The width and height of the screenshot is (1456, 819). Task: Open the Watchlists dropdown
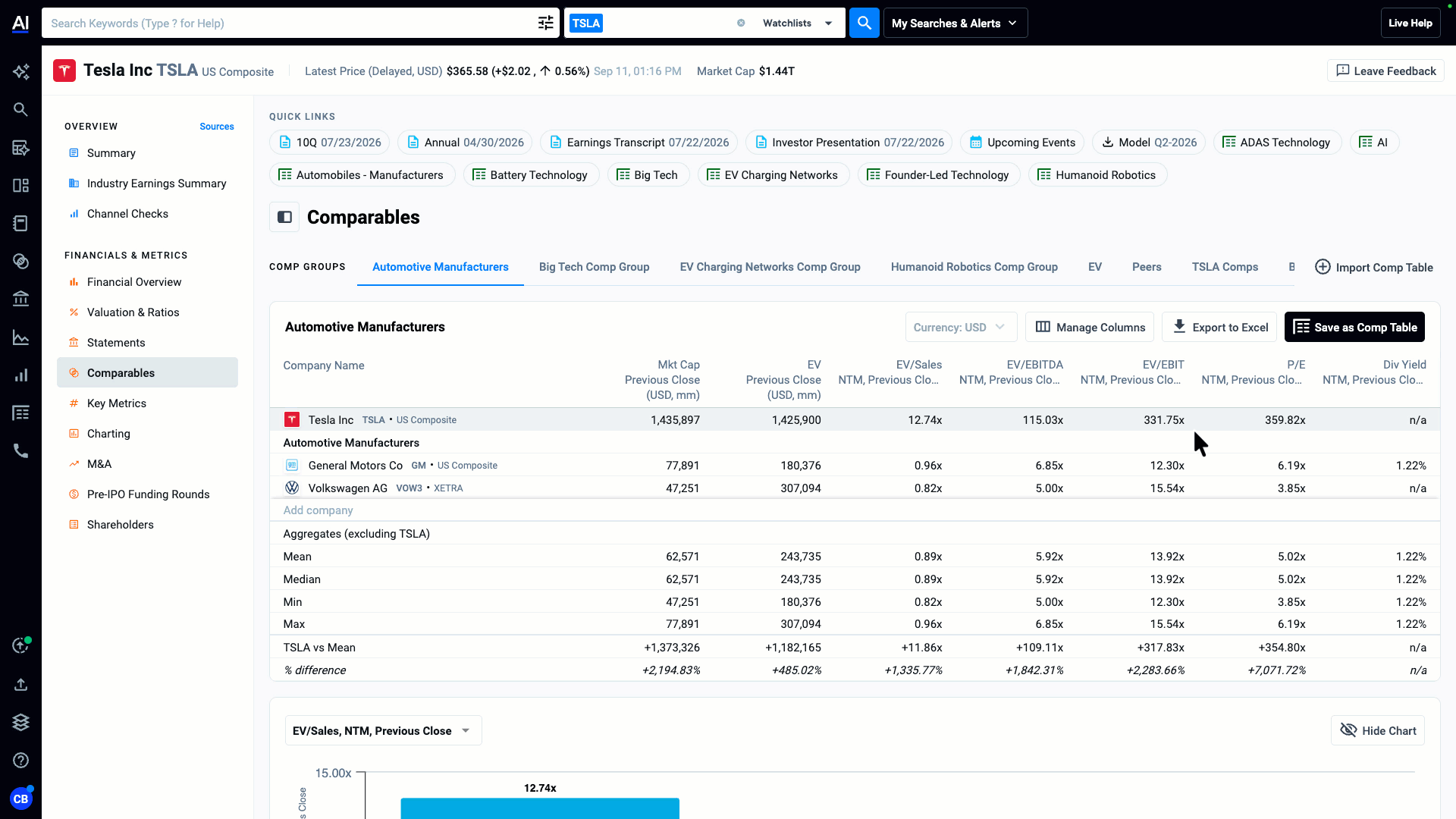798,23
